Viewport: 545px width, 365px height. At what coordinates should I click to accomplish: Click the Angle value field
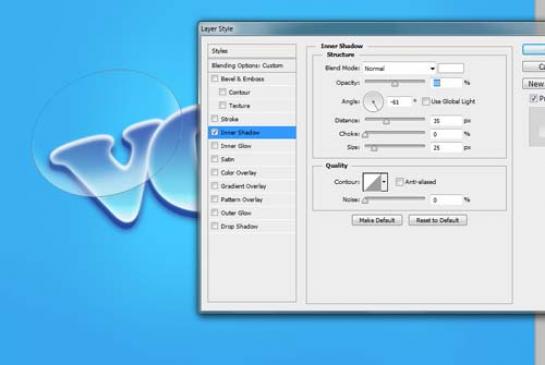coord(400,102)
